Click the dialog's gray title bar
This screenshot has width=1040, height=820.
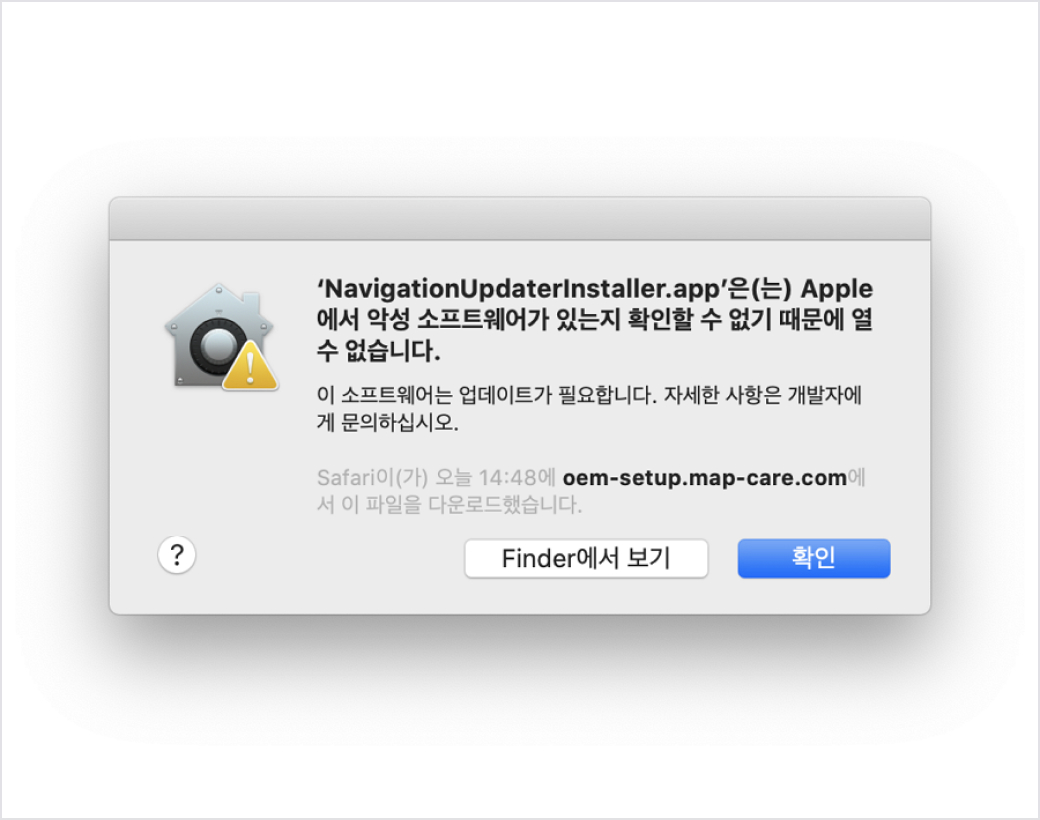[x=520, y=218]
